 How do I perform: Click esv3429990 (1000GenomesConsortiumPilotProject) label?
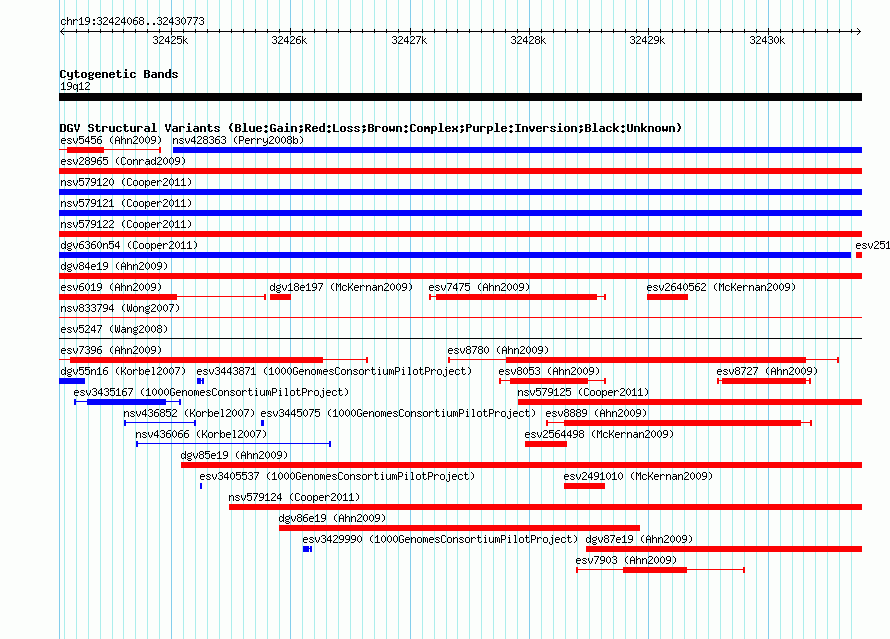[440, 539]
